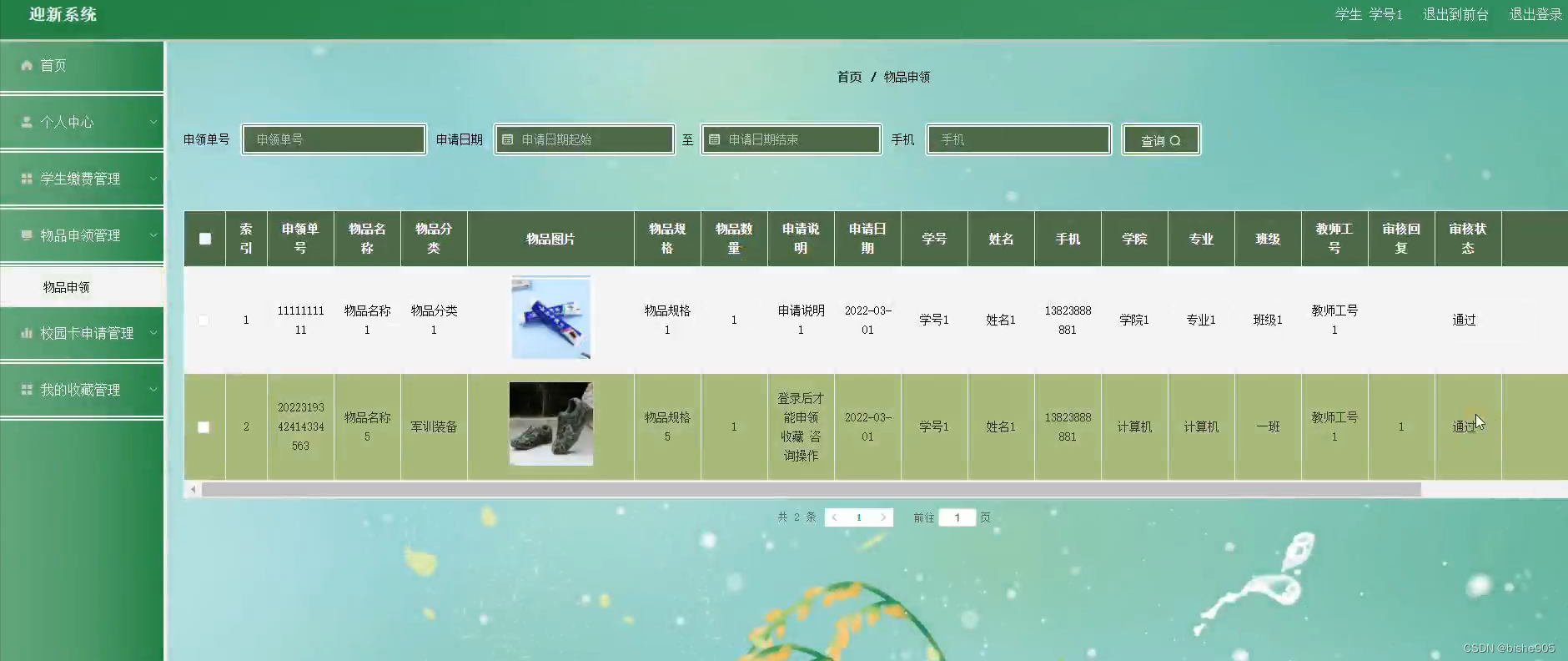Click the 物品名称5 cell
The width and height of the screenshot is (1568, 661).
(367, 426)
